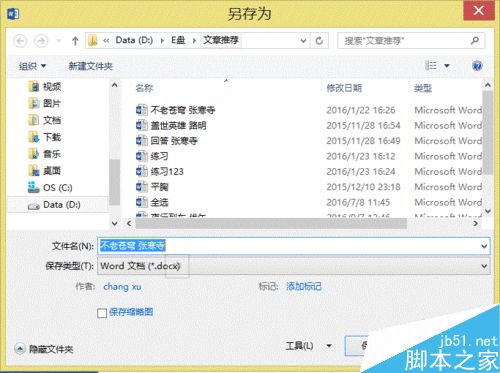Screen dimensions: 500x373
Task: Select the file 平胸
Action: [x=159, y=187]
